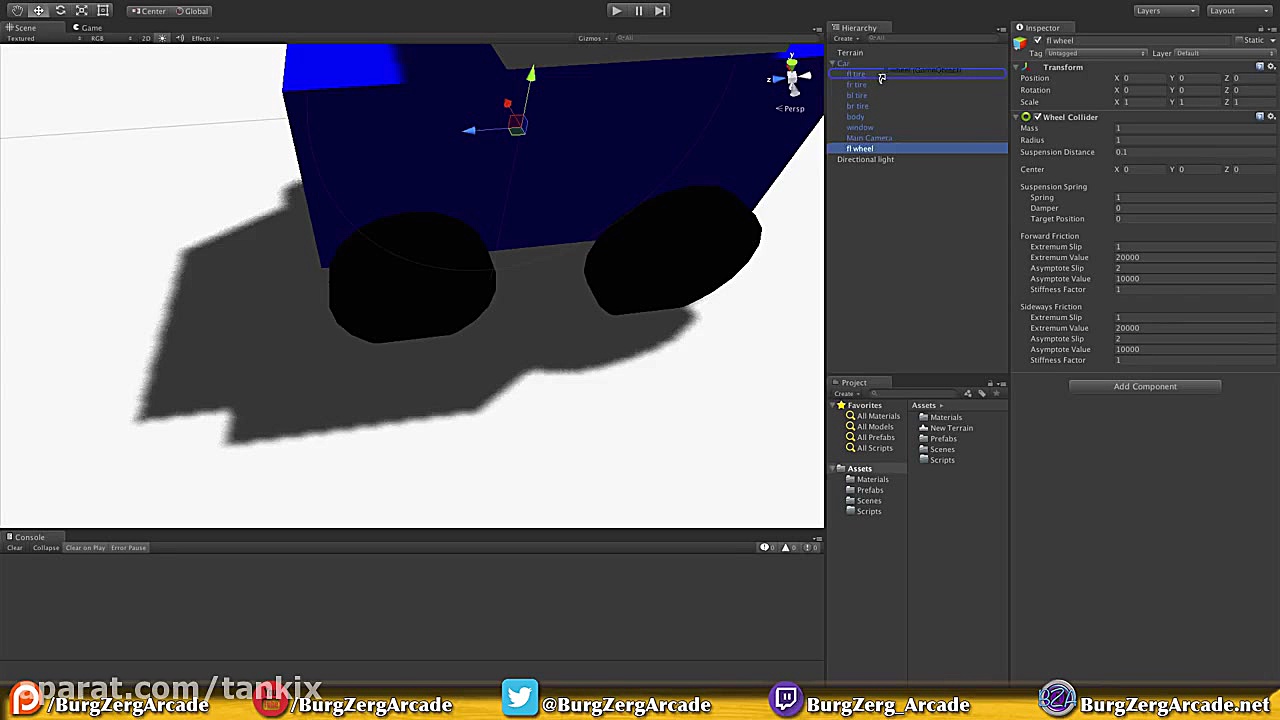Image resolution: width=1280 pixels, height=720 pixels.
Task: Open Wheel Collider help reference icon
Action: point(1260,117)
